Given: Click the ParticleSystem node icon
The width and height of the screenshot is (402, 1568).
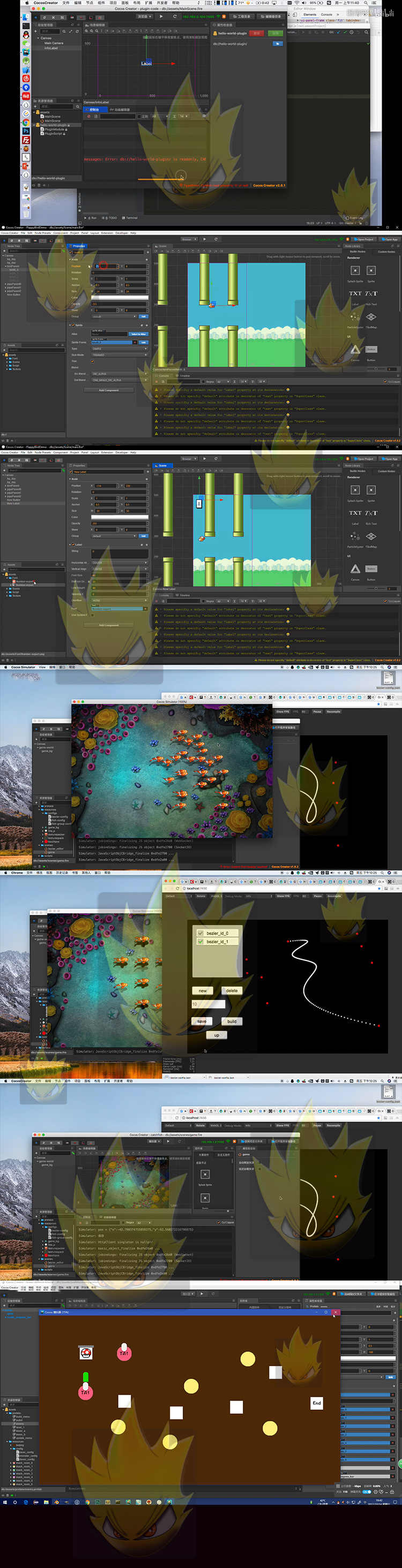Looking at the screenshot, I should 355,317.
